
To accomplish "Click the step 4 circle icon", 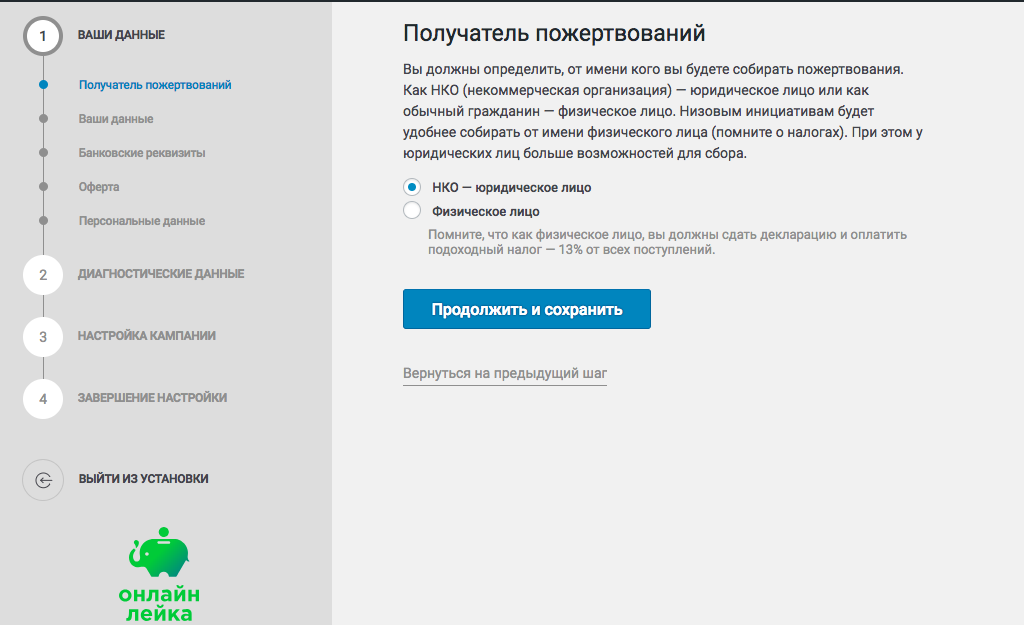I will (x=43, y=399).
